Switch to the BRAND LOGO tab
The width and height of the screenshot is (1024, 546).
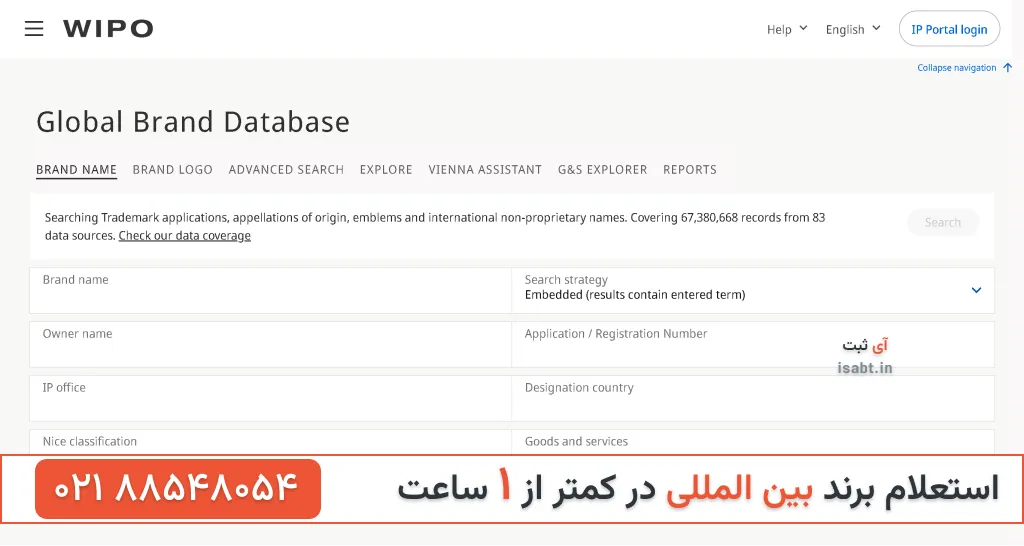tap(172, 170)
